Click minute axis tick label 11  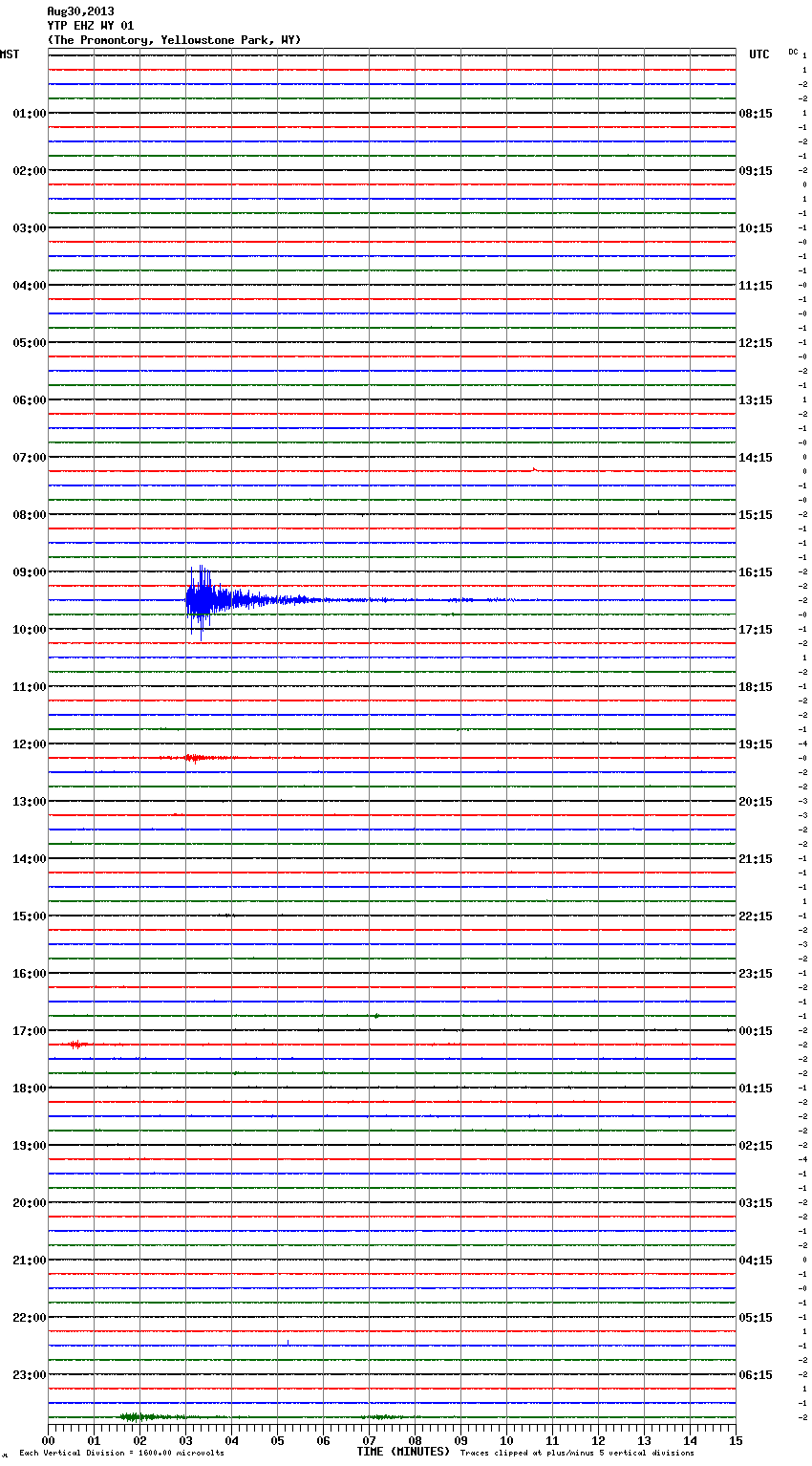[552, 1441]
